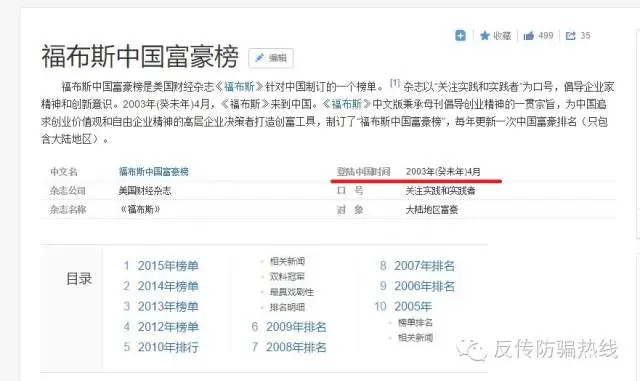The width and height of the screenshot is (640, 381).
Task: Click the 登陆中国时间 label
Action: 363,172
